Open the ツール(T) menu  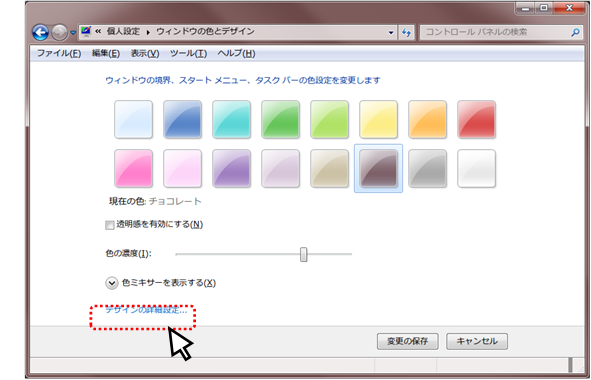[188, 54]
